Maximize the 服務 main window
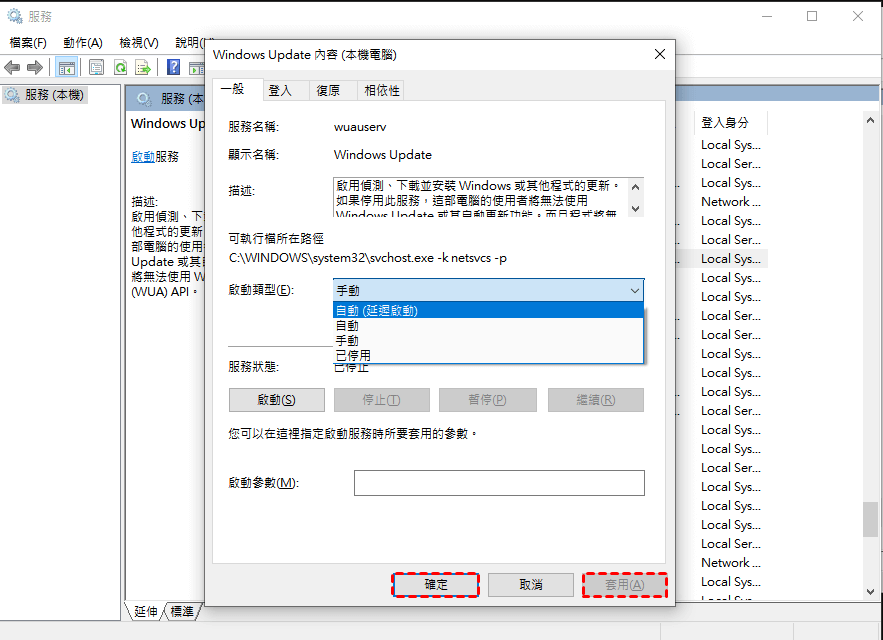 (811, 16)
